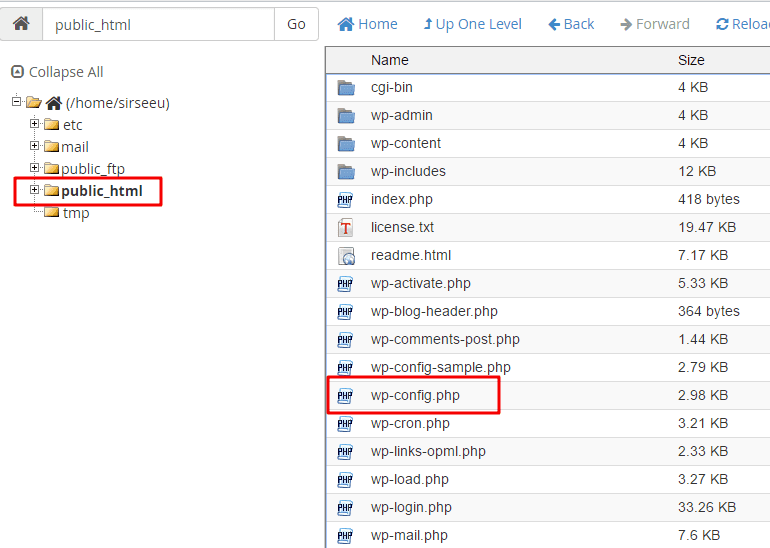Select the wp-includes file name
Screen dimensions: 770x548
tap(408, 171)
